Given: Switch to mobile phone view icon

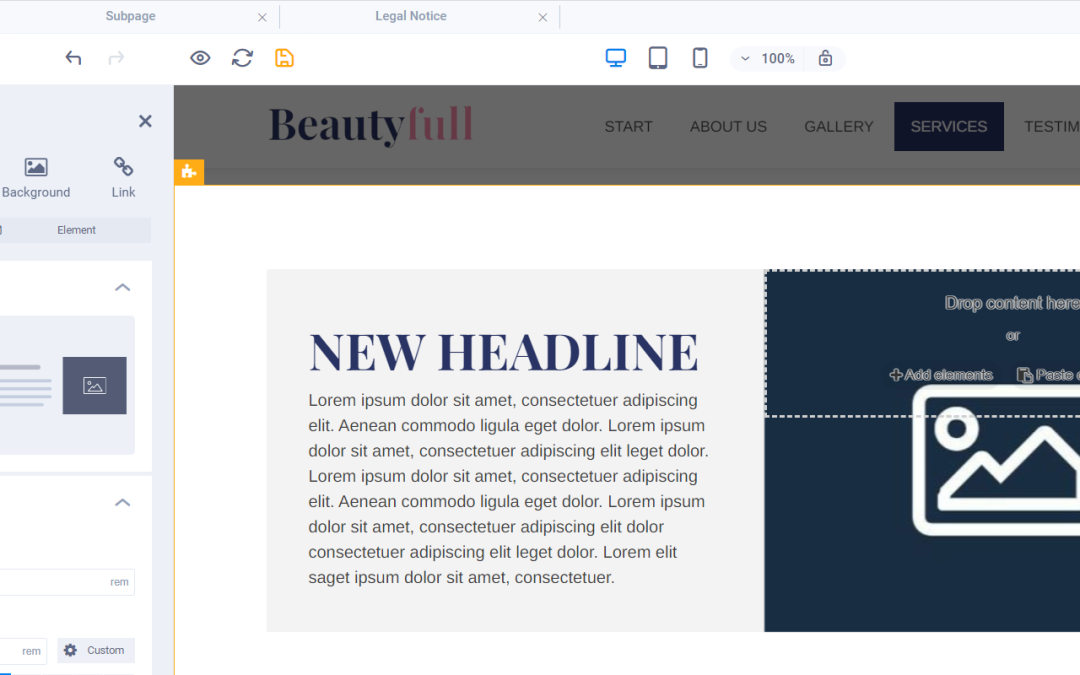Looking at the screenshot, I should click(x=700, y=59).
